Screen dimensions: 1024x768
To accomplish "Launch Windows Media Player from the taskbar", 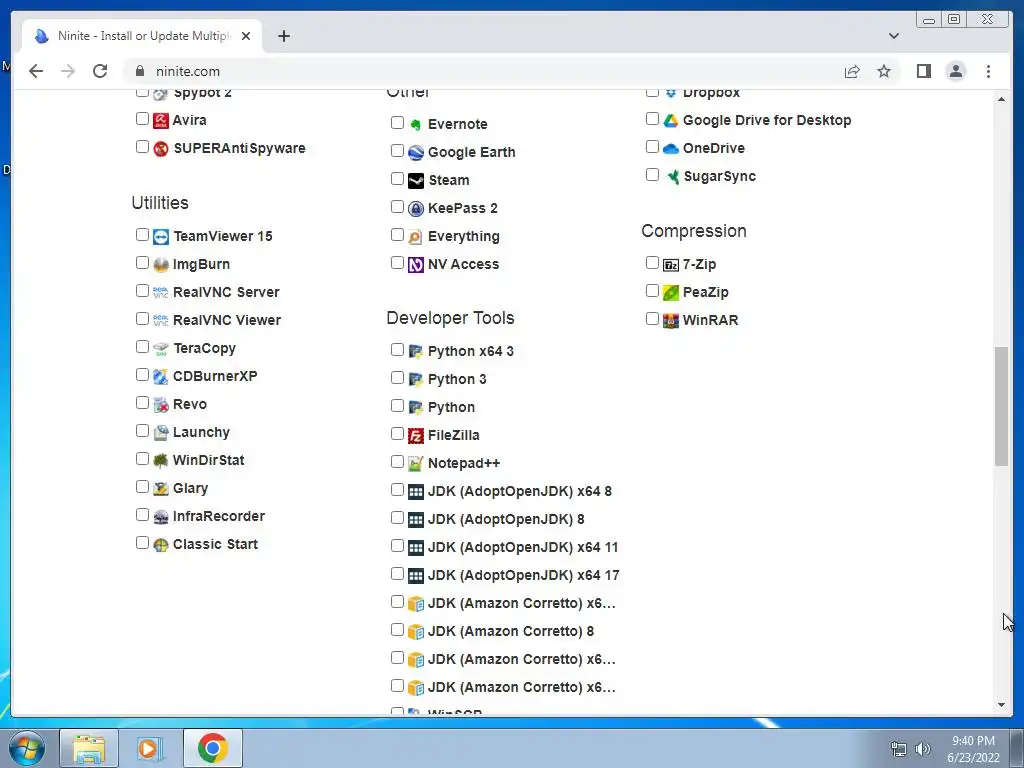I will (x=150, y=748).
